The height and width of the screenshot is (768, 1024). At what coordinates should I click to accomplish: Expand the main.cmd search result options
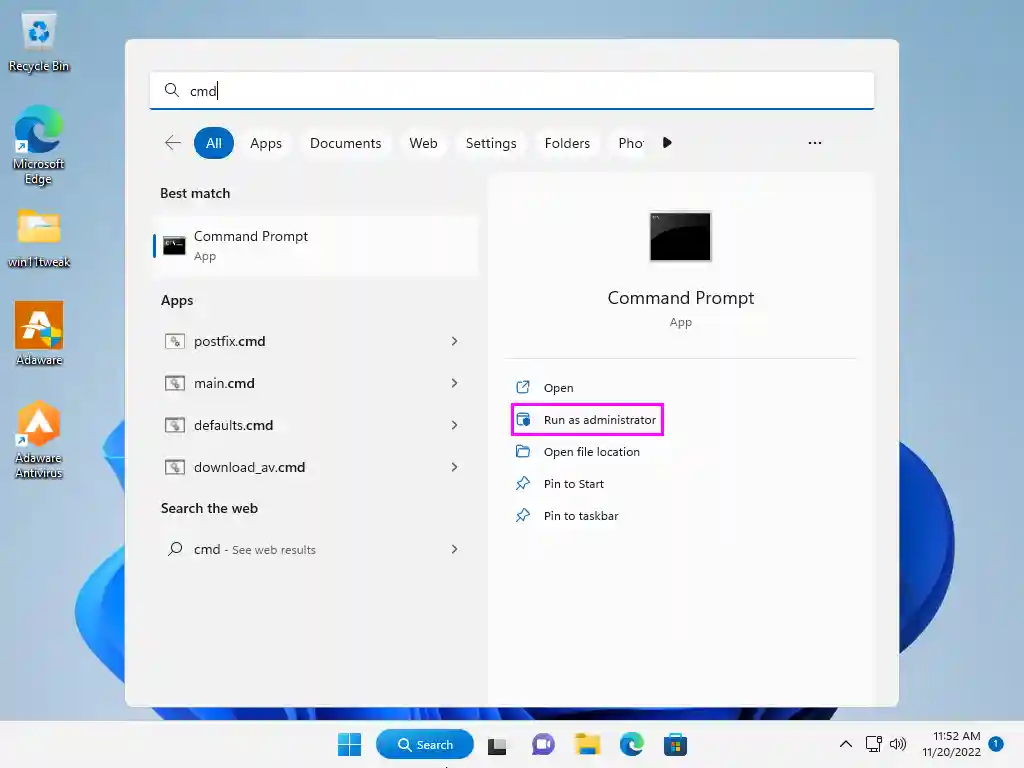[x=454, y=383]
